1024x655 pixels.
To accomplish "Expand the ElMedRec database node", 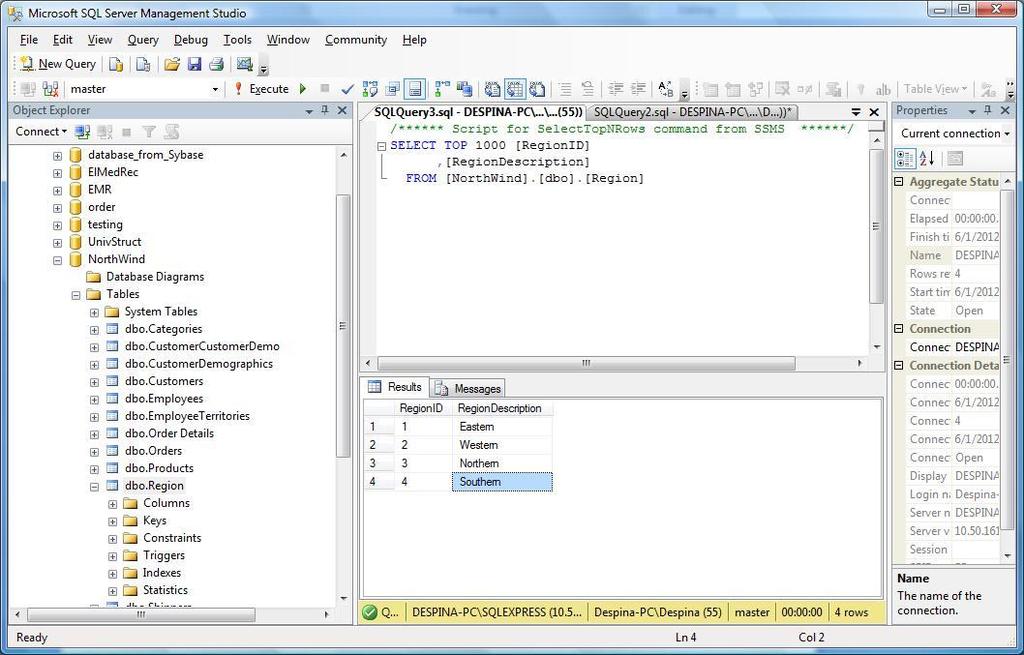I will pos(57,173).
